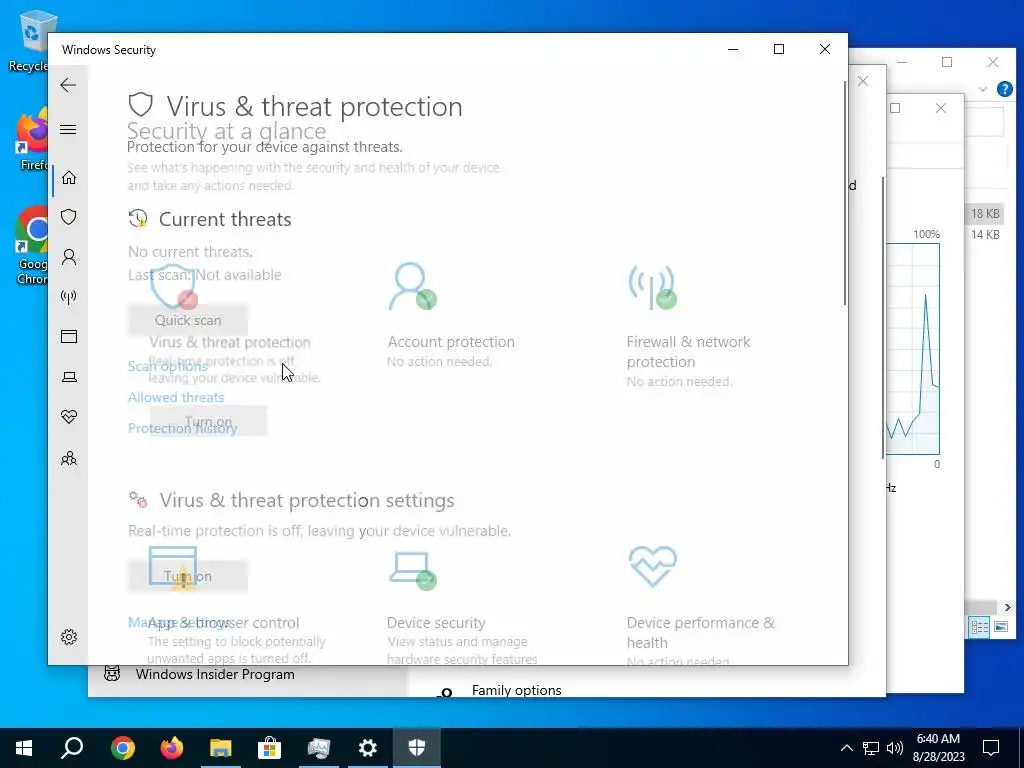The width and height of the screenshot is (1024, 768).
Task: Open Virus & threat protection shield in sidebar
Action: pyautogui.click(x=69, y=217)
